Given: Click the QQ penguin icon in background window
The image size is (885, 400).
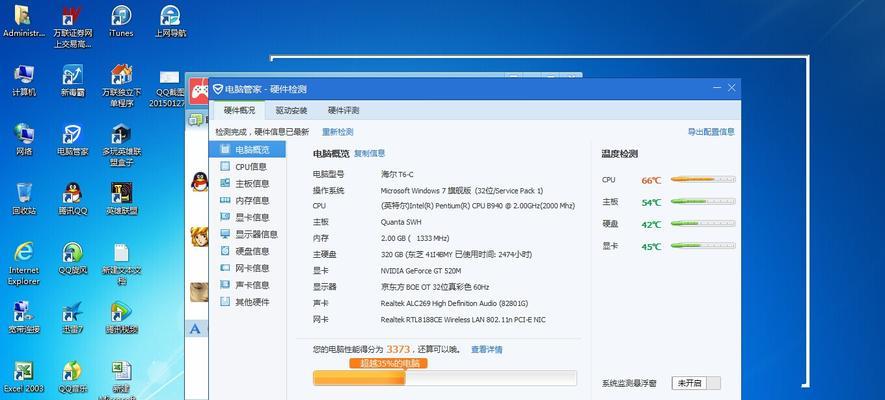Looking at the screenshot, I should [x=199, y=182].
